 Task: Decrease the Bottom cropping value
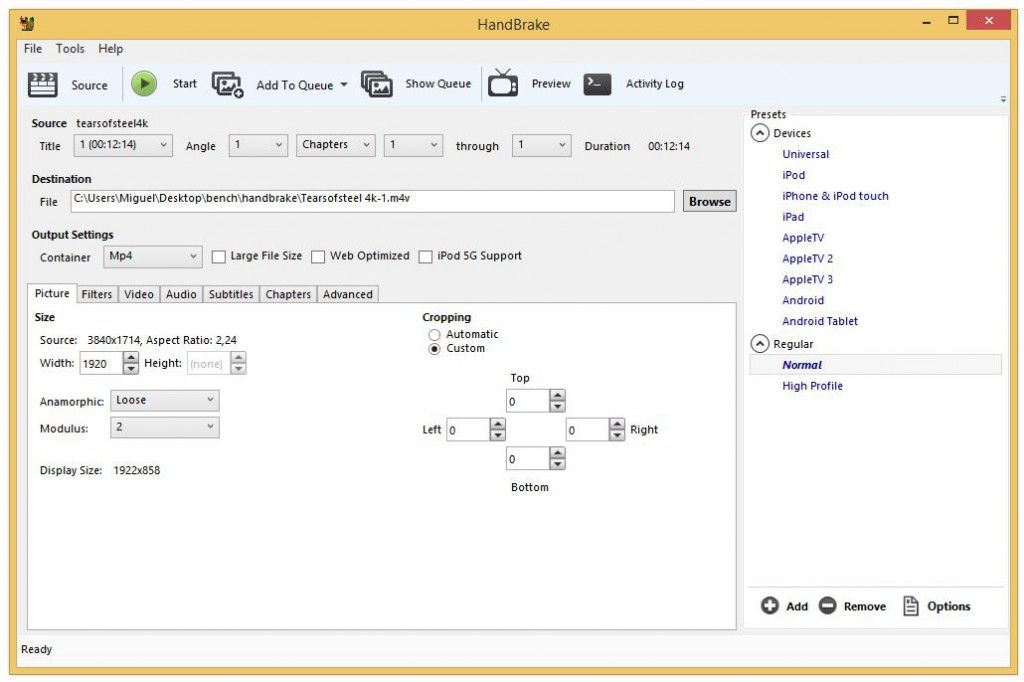coord(557,464)
